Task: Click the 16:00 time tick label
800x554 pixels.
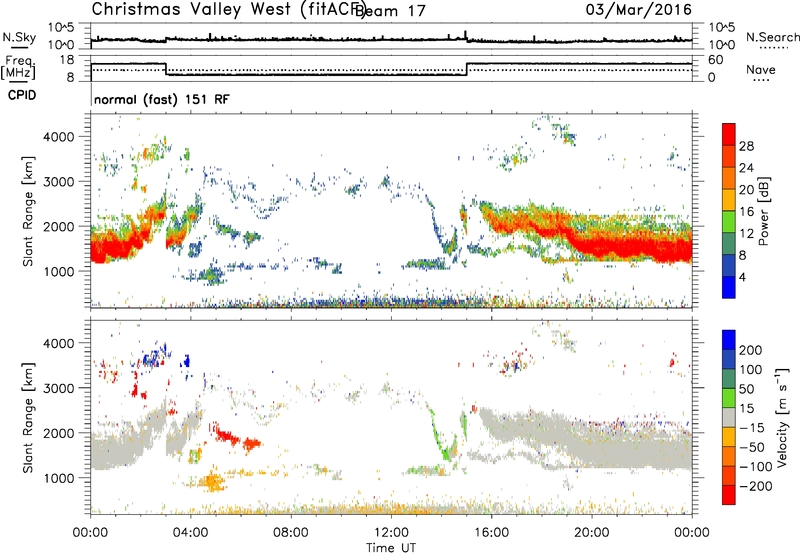Action: [491, 533]
